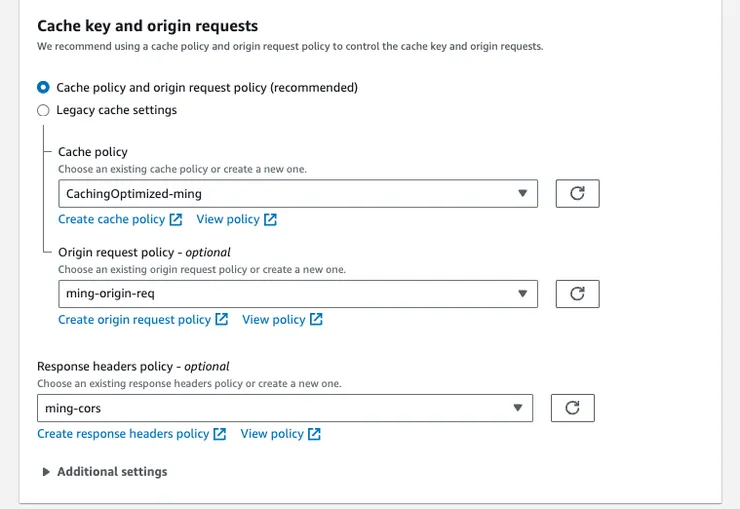Screen dimensions: 740x509
Task: Refresh the response headers policy list
Action: (572, 407)
